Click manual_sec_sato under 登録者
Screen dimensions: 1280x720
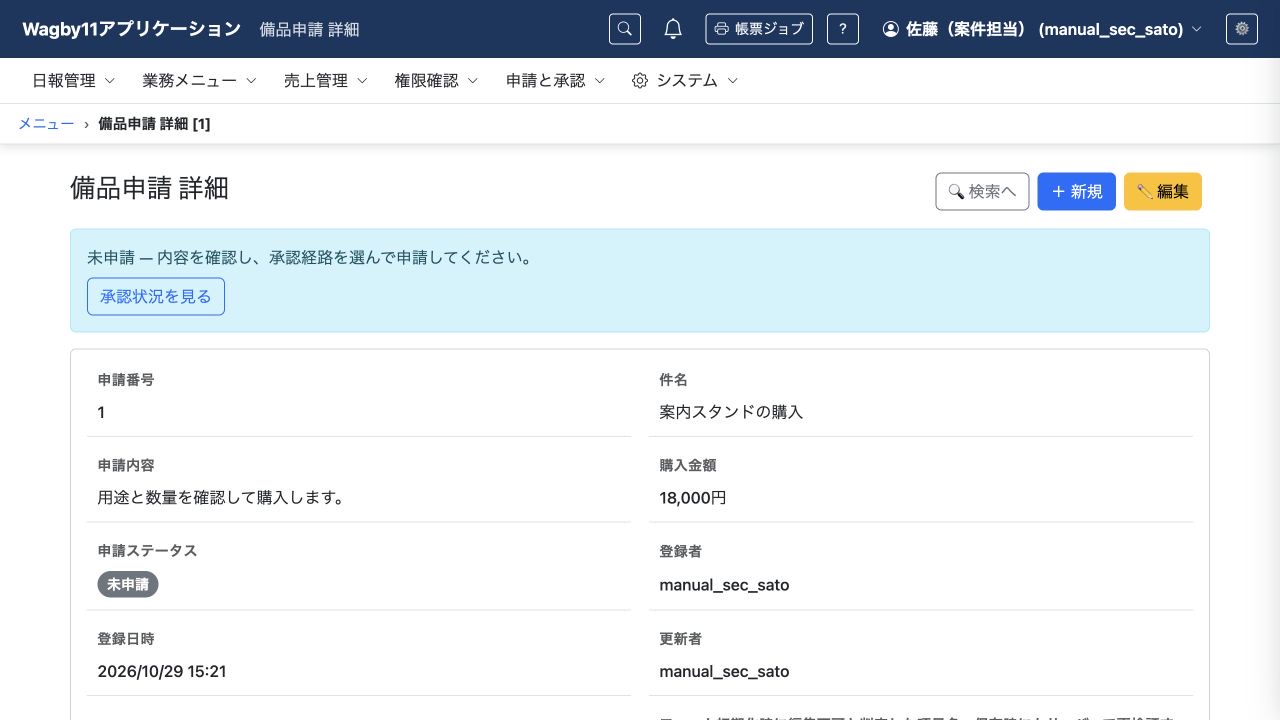point(724,585)
